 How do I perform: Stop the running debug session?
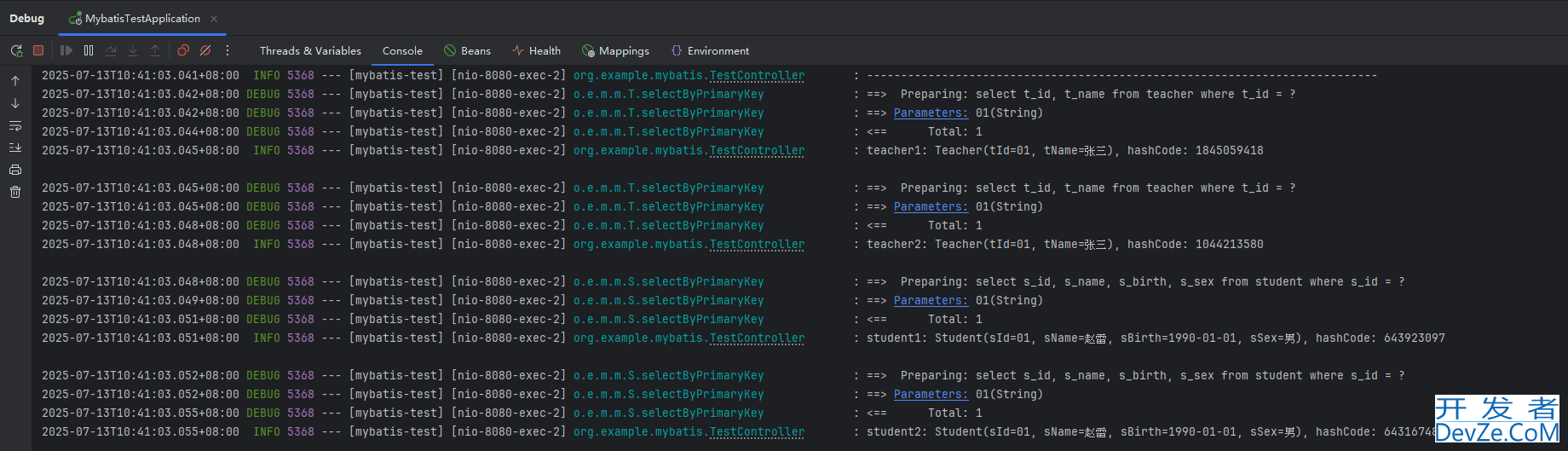pyautogui.click(x=38, y=50)
